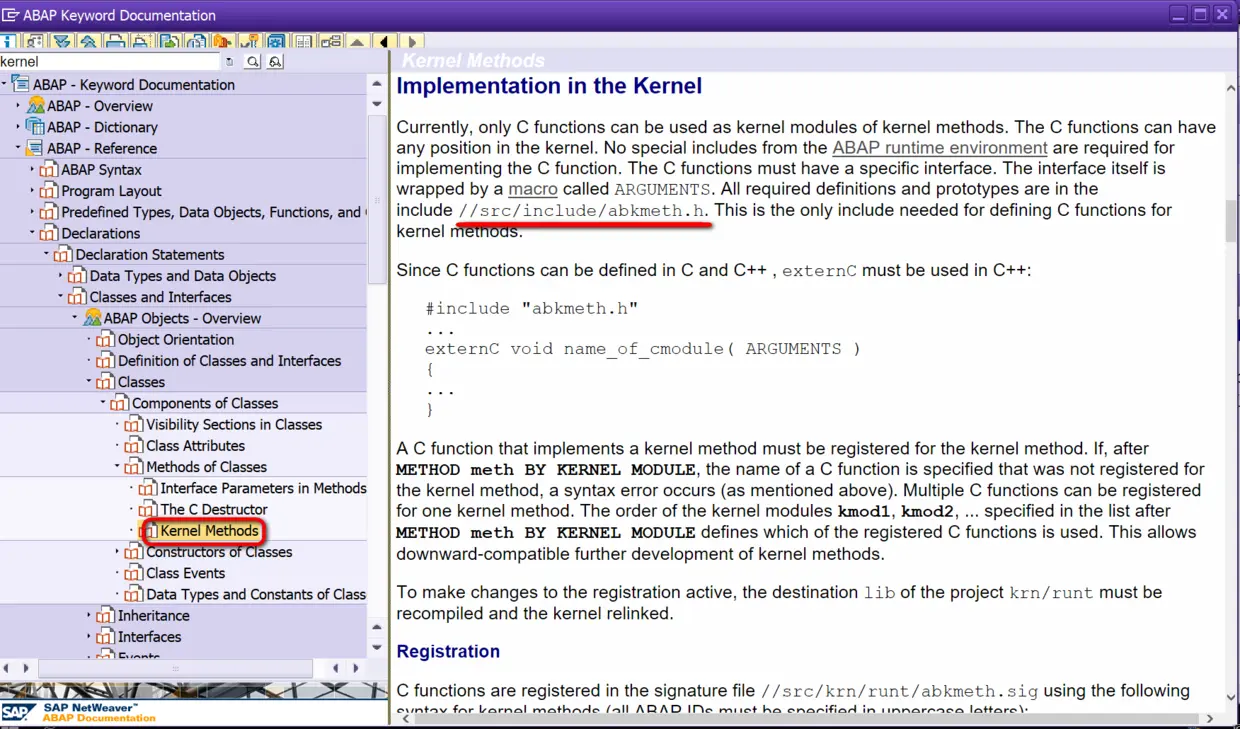Open Interfaces tree entry

pos(149,637)
